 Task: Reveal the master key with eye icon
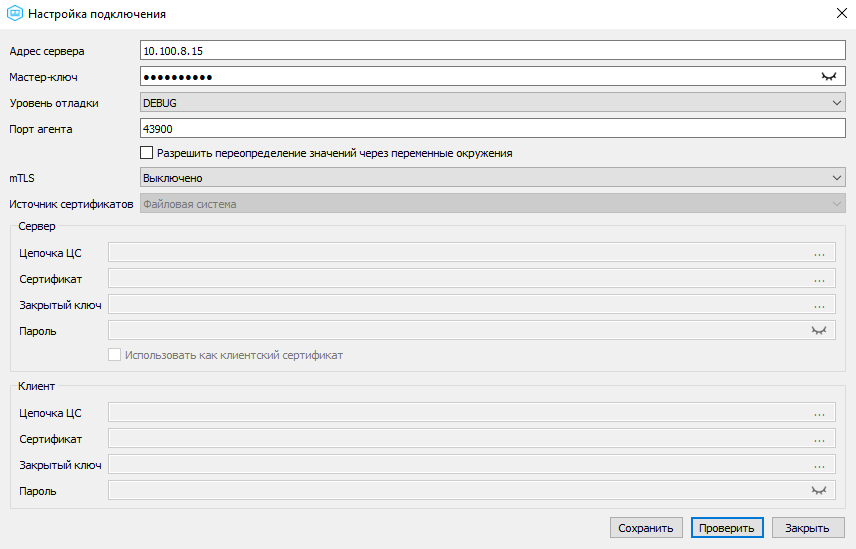click(829, 77)
